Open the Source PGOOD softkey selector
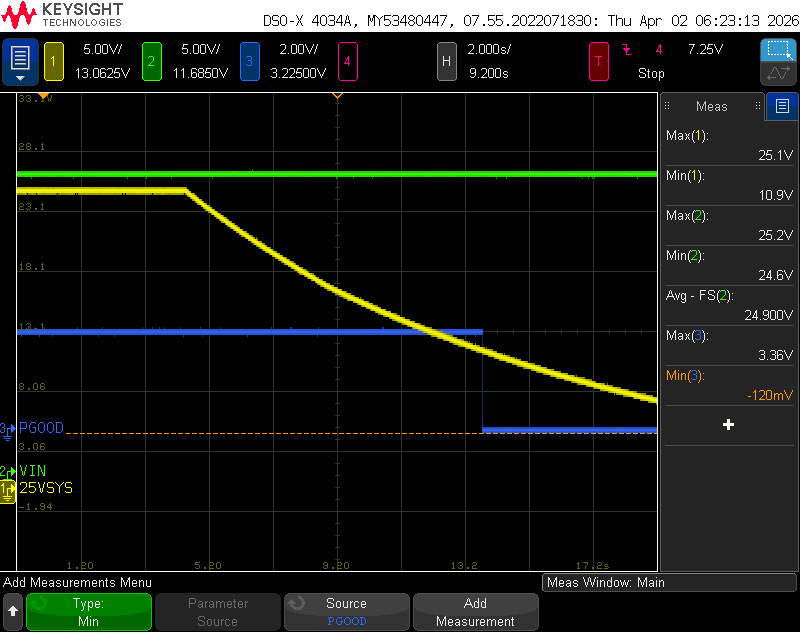The image size is (800, 632). click(x=347, y=612)
